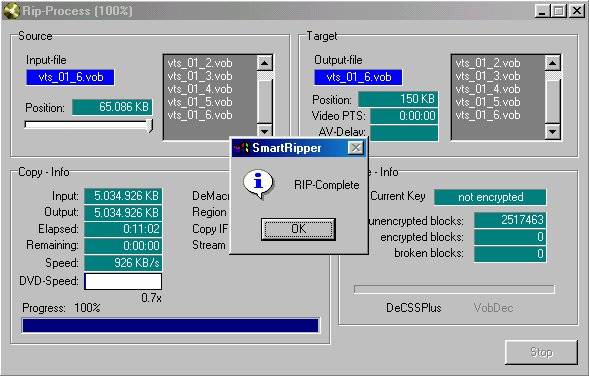Screen dimensions: 589x376
Task: Minimize the Rip-Process window
Action: tap(542, 11)
